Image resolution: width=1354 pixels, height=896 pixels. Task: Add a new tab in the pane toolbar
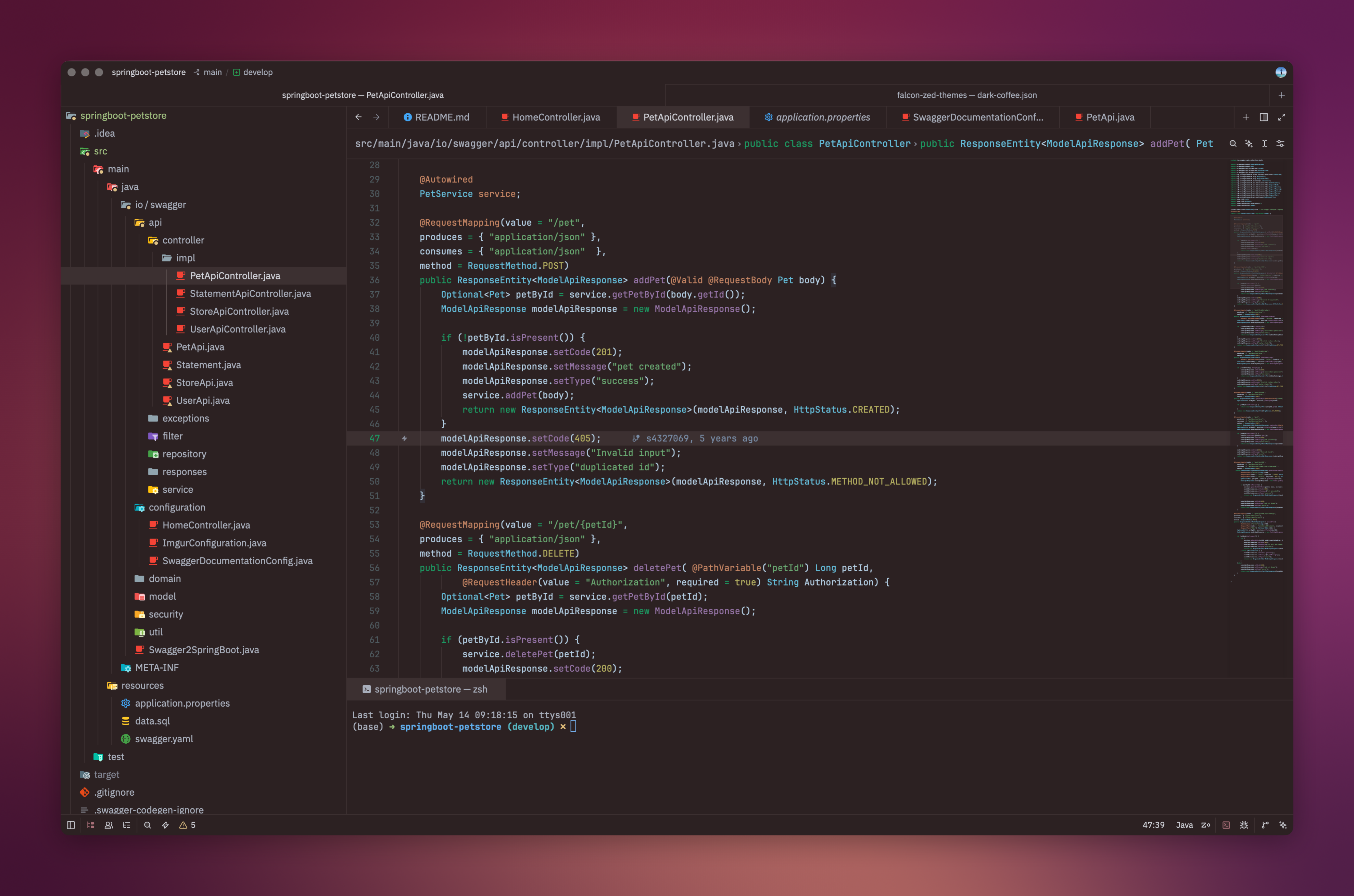point(1246,117)
